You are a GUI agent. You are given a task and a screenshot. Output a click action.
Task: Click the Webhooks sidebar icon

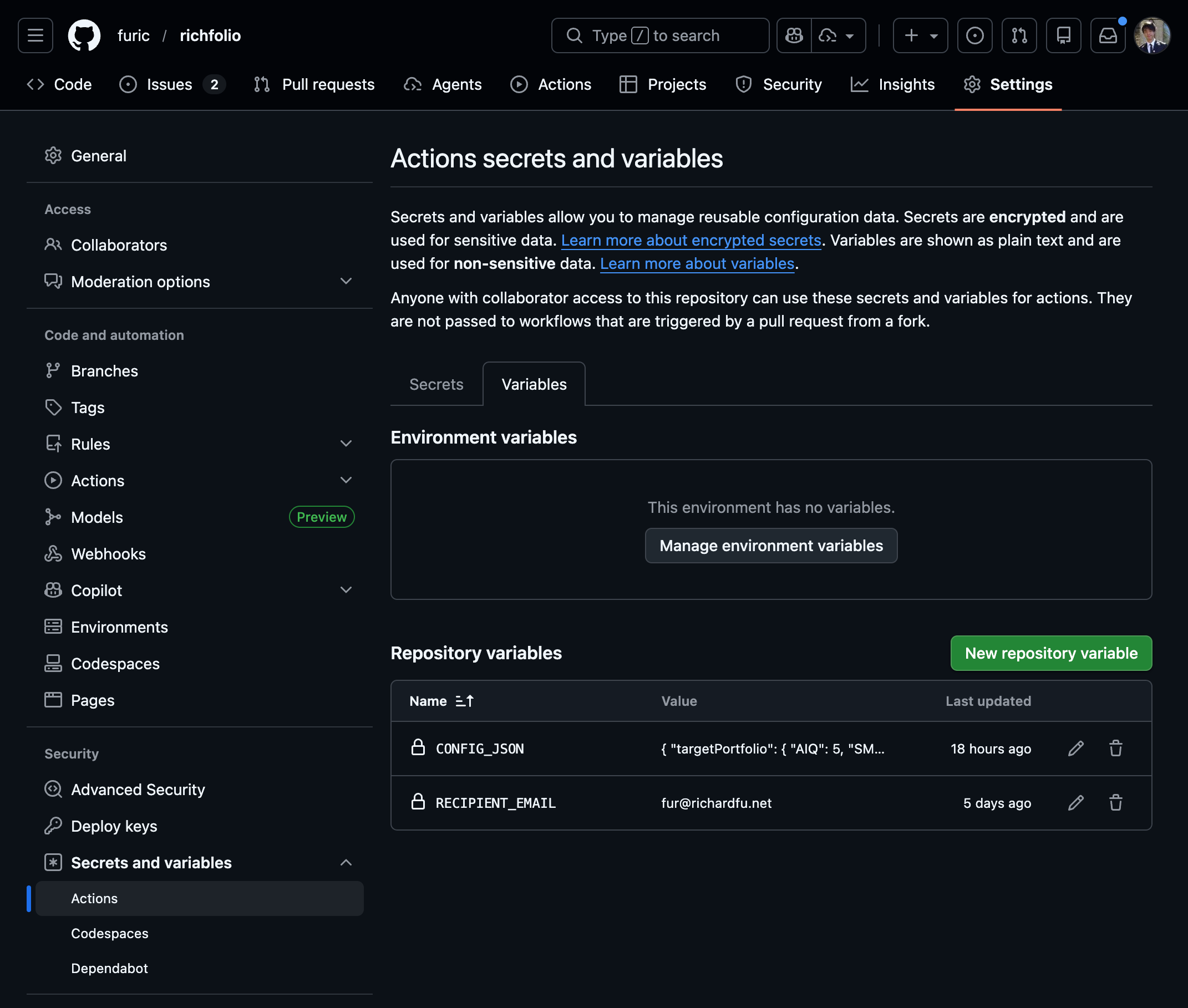53,553
